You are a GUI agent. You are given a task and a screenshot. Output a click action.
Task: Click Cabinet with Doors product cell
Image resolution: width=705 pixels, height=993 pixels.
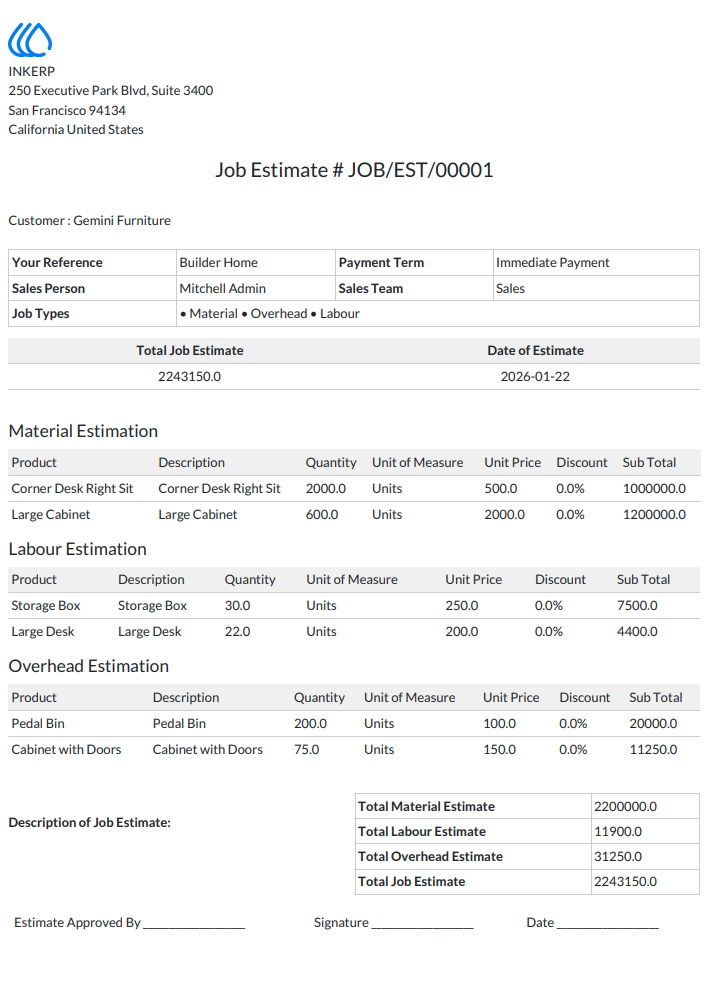66,749
